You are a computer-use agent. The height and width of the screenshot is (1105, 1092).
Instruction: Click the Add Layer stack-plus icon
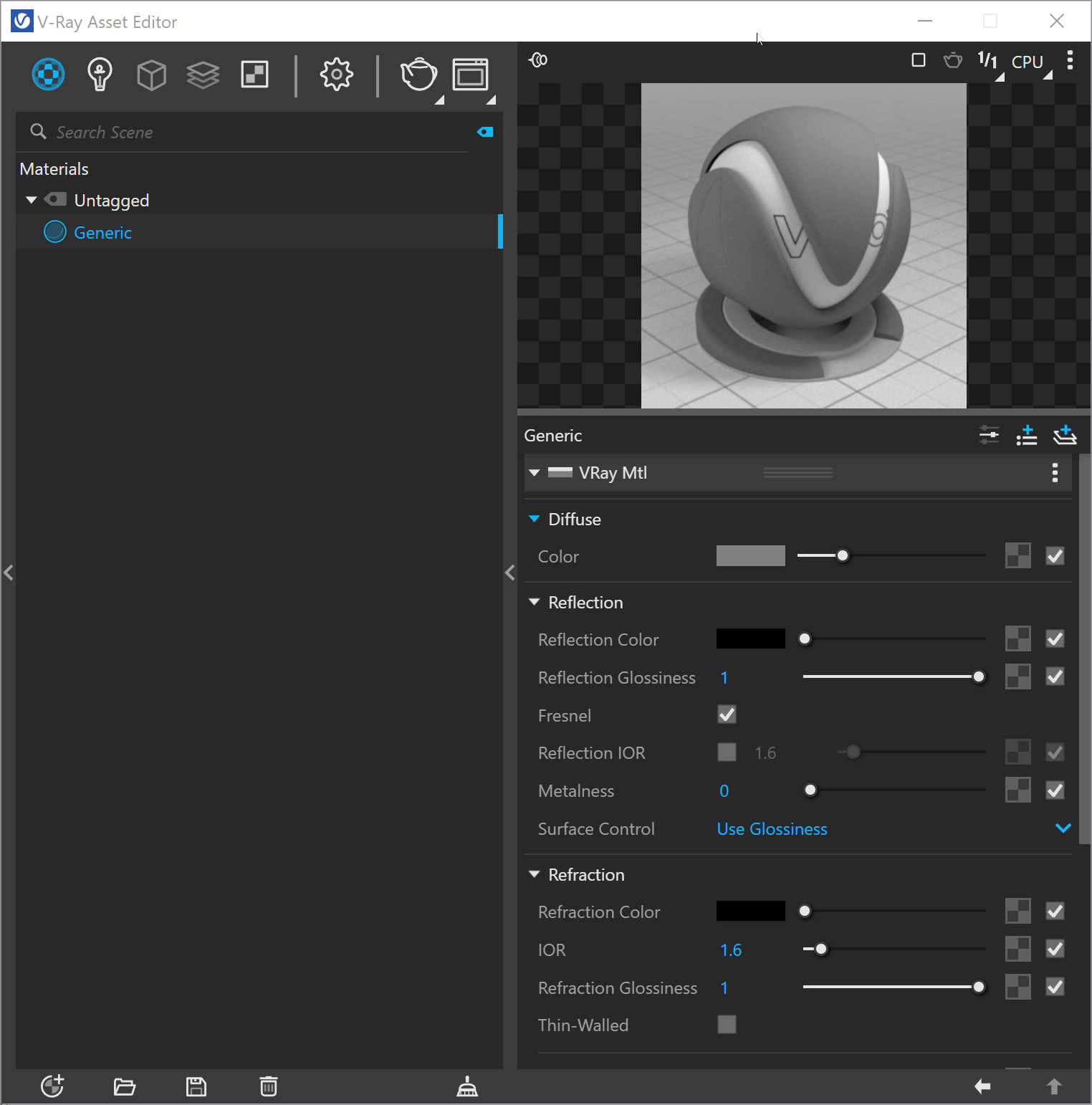tap(1065, 435)
